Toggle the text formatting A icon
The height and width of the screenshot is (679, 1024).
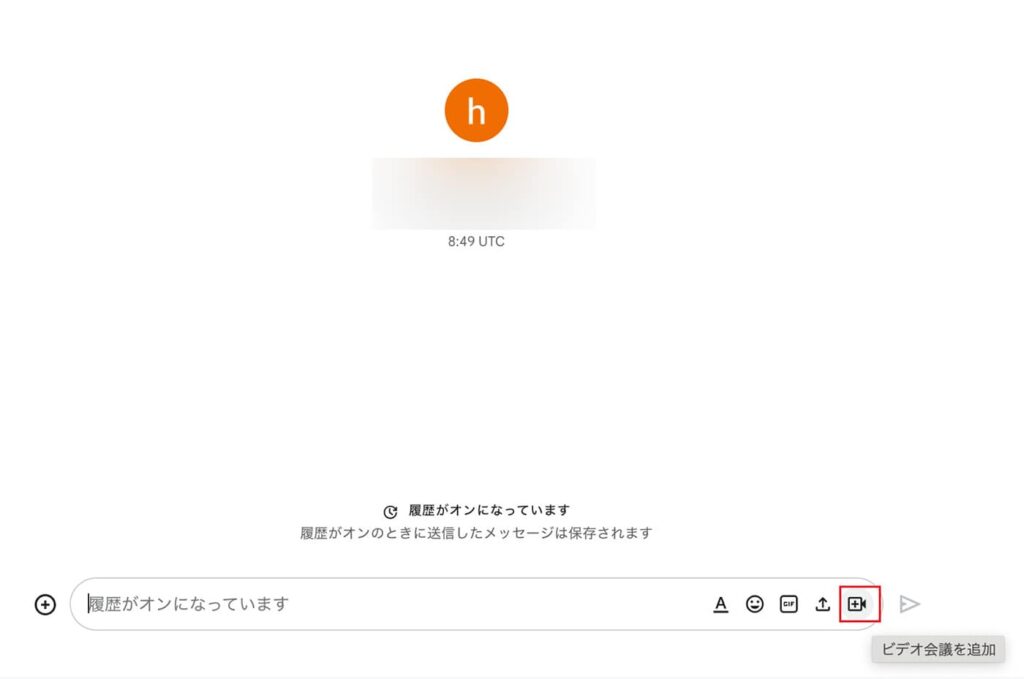[x=720, y=605]
